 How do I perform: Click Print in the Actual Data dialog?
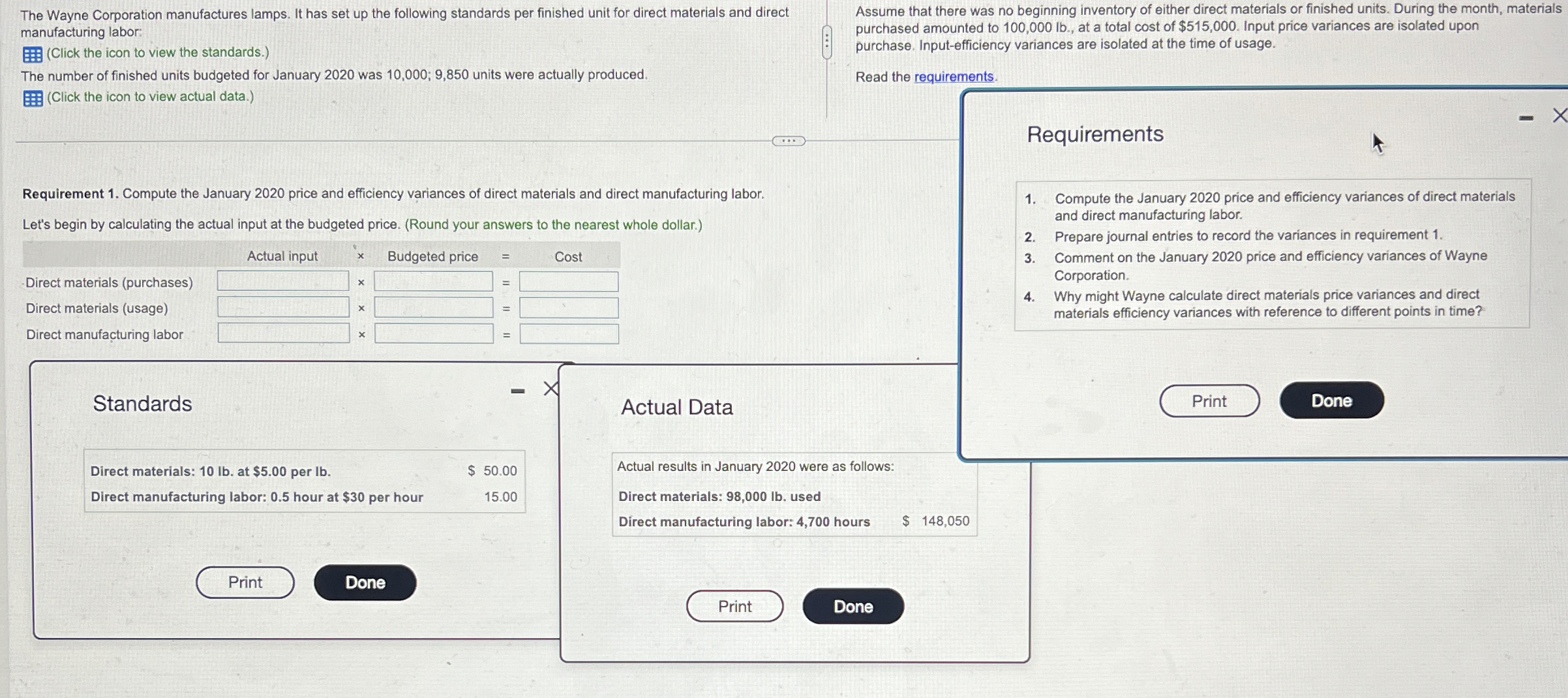pos(735,607)
